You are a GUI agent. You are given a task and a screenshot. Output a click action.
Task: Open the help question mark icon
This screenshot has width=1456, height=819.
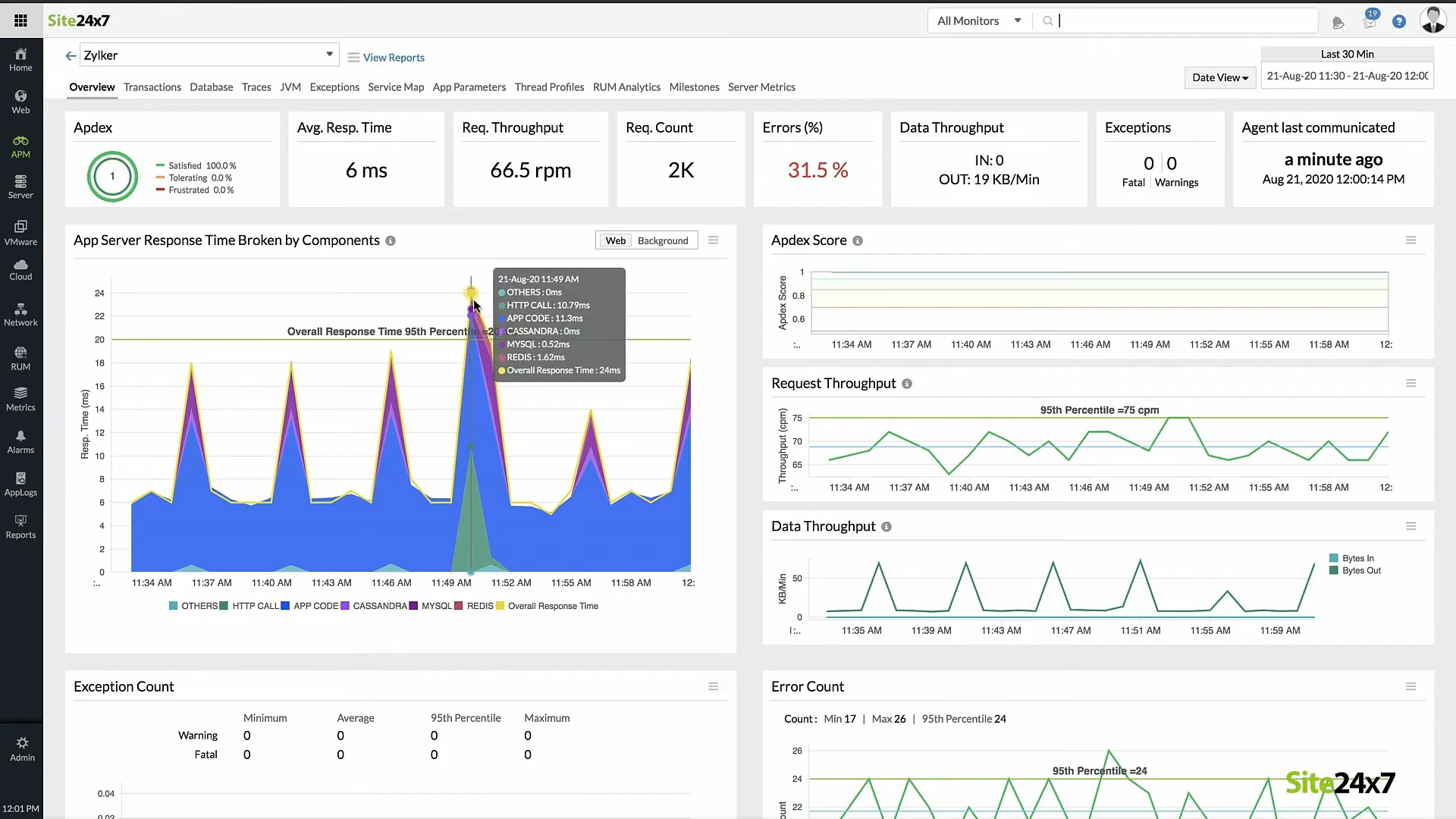coord(1399,22)
